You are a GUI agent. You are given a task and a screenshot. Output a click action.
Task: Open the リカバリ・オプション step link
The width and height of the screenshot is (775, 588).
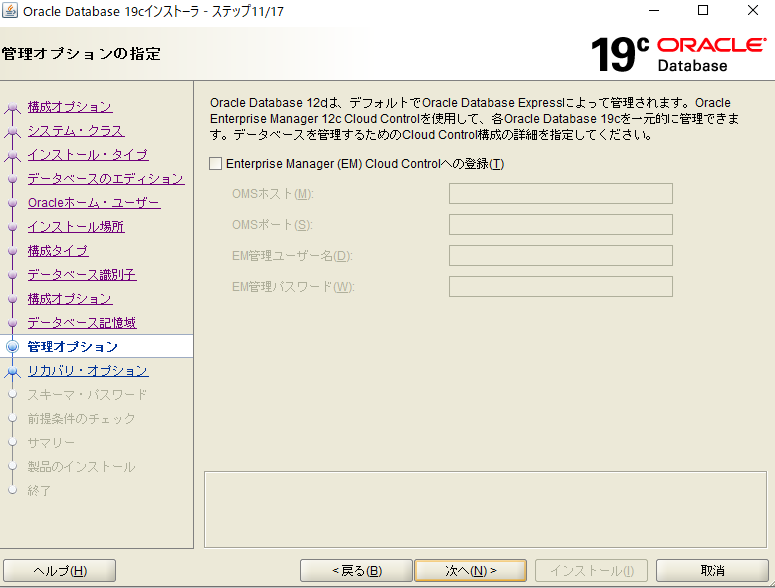[87, 371]
